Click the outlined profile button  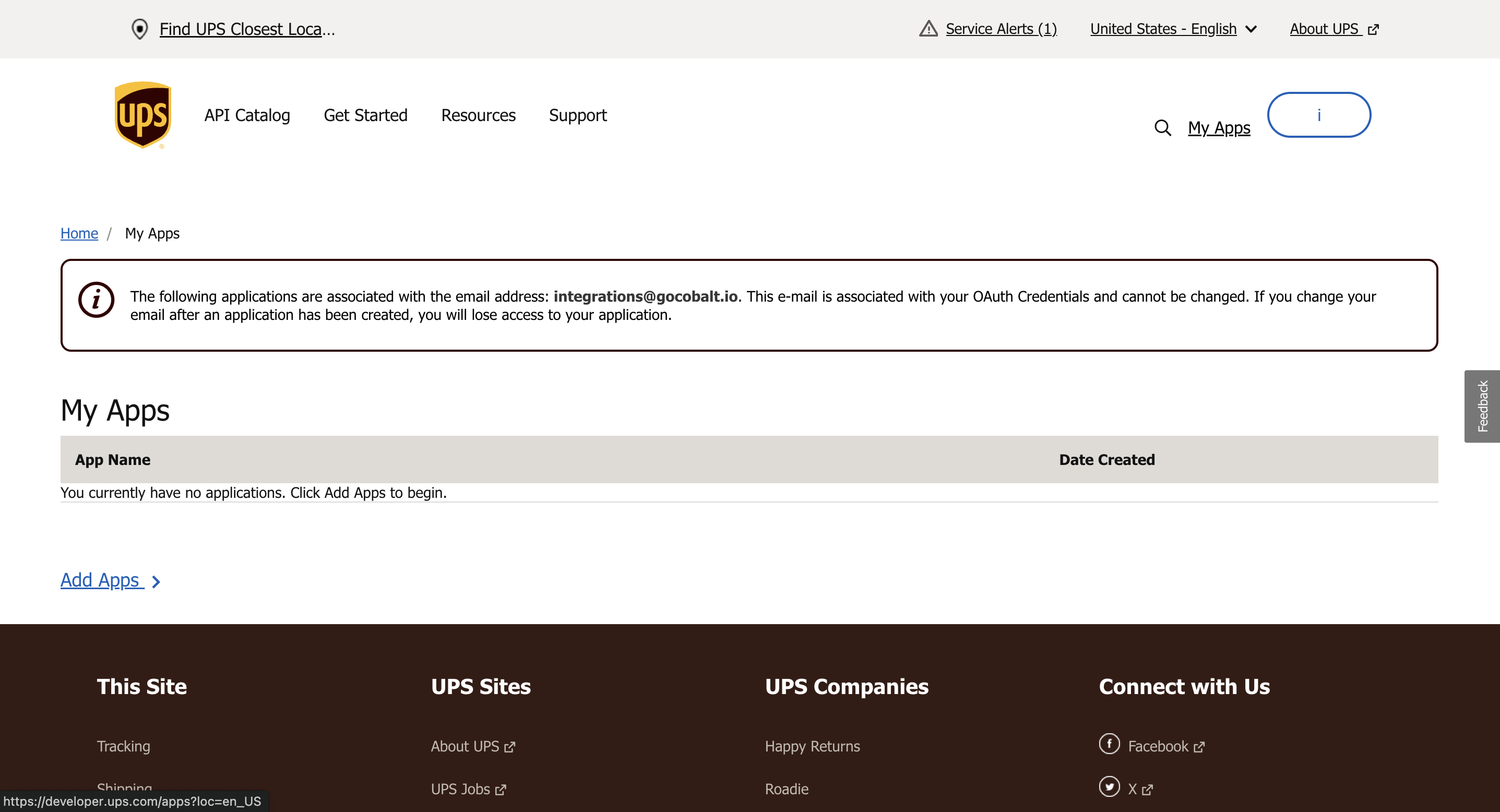[1318, 115]
